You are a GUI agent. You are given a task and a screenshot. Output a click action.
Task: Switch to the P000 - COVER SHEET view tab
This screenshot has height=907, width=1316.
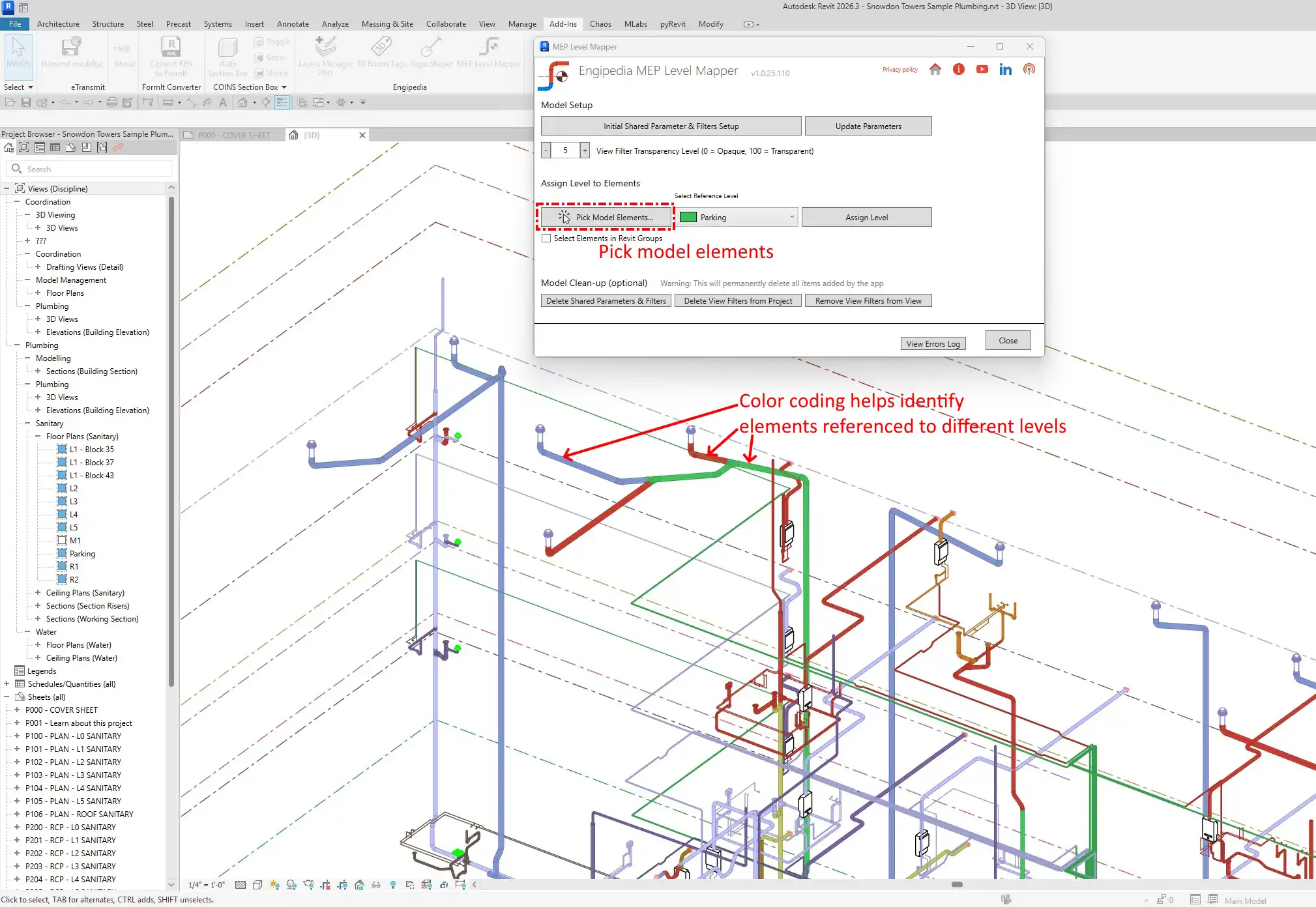pyautogui.click(x=233, y=136)
